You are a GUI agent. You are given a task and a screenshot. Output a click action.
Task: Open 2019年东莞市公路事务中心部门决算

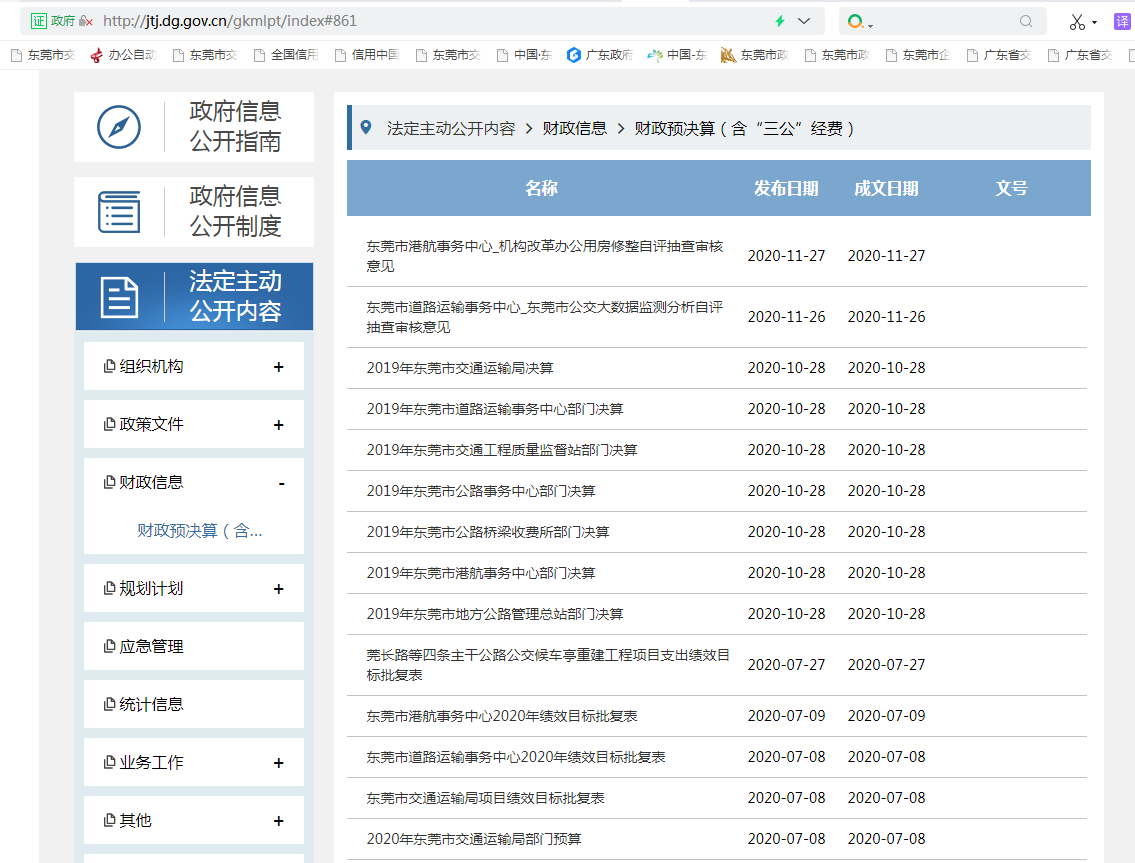click(481, 491)
